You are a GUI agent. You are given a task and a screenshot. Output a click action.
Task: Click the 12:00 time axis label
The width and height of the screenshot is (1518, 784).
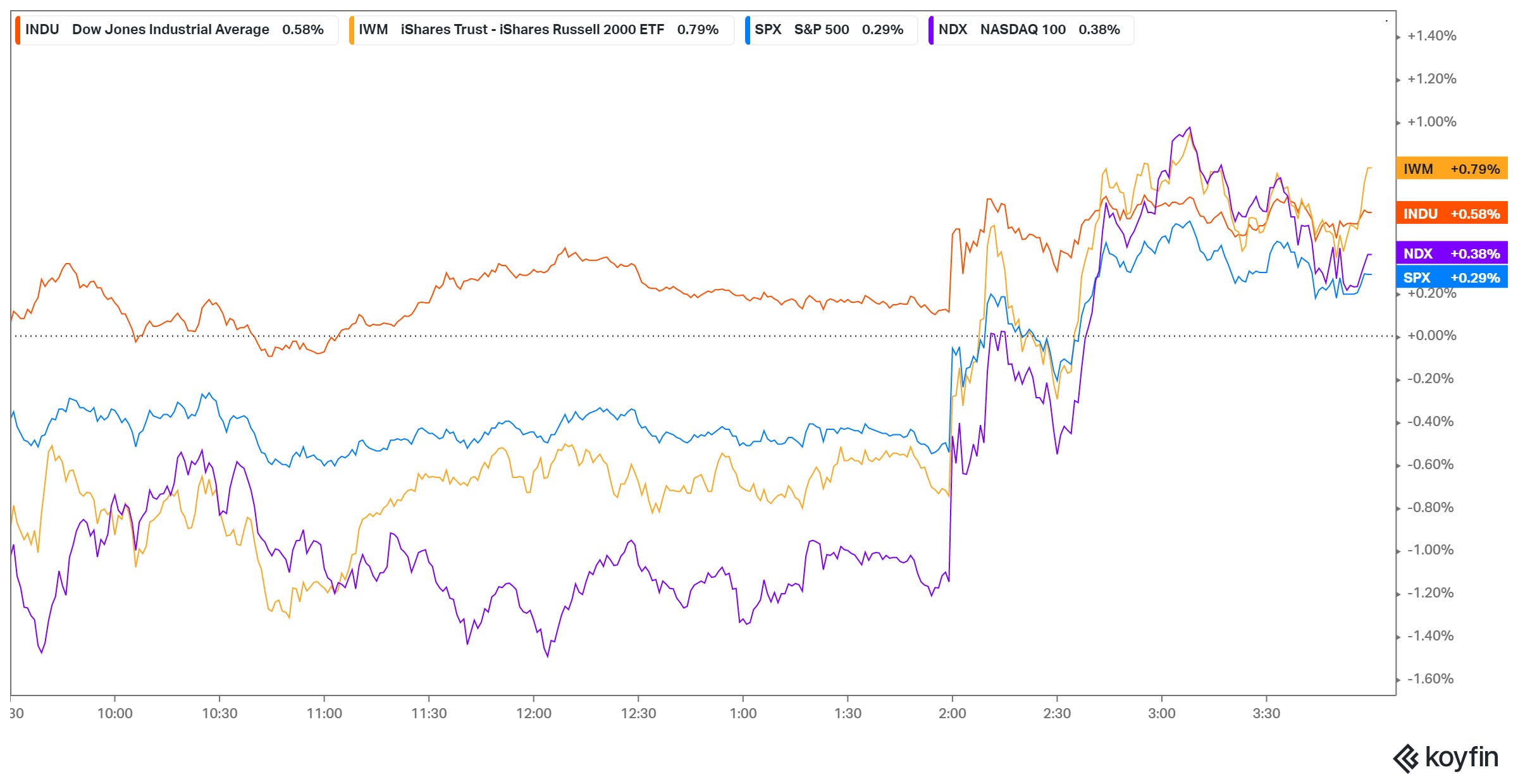(533, 714)
